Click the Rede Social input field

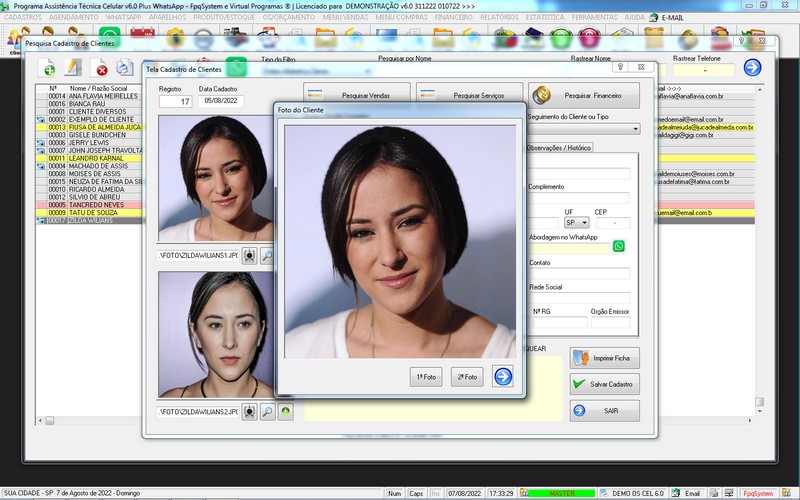pos(579,298)
